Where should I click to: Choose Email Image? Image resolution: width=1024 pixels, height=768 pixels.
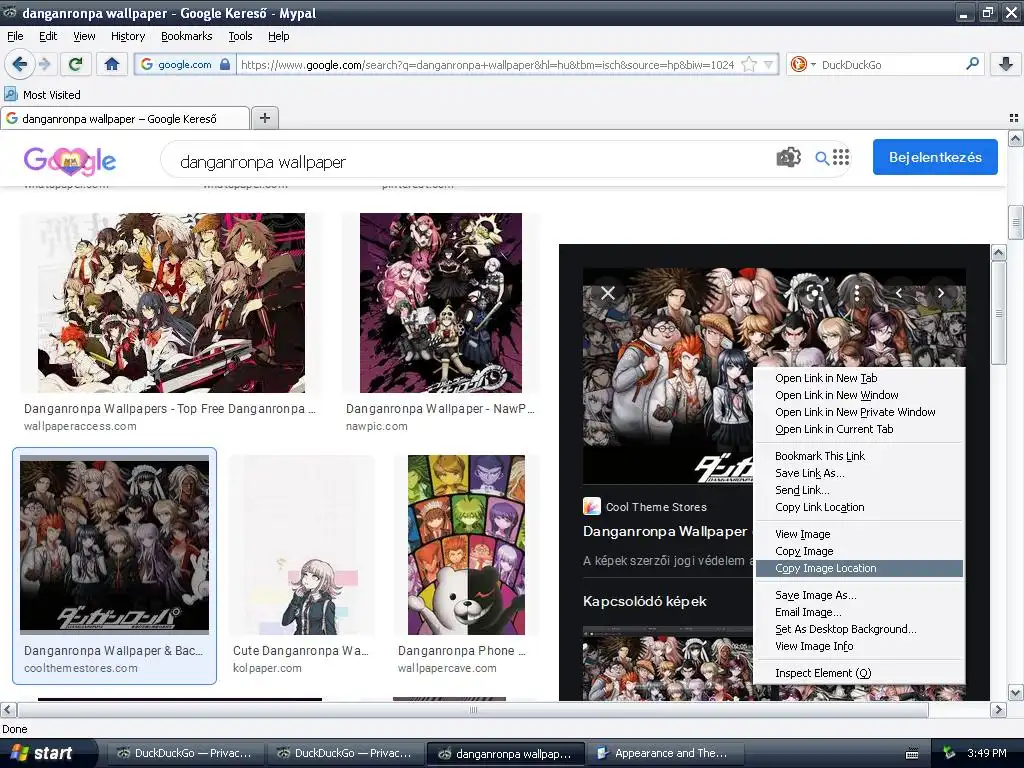pyautogui.click(x=859, y=612)
